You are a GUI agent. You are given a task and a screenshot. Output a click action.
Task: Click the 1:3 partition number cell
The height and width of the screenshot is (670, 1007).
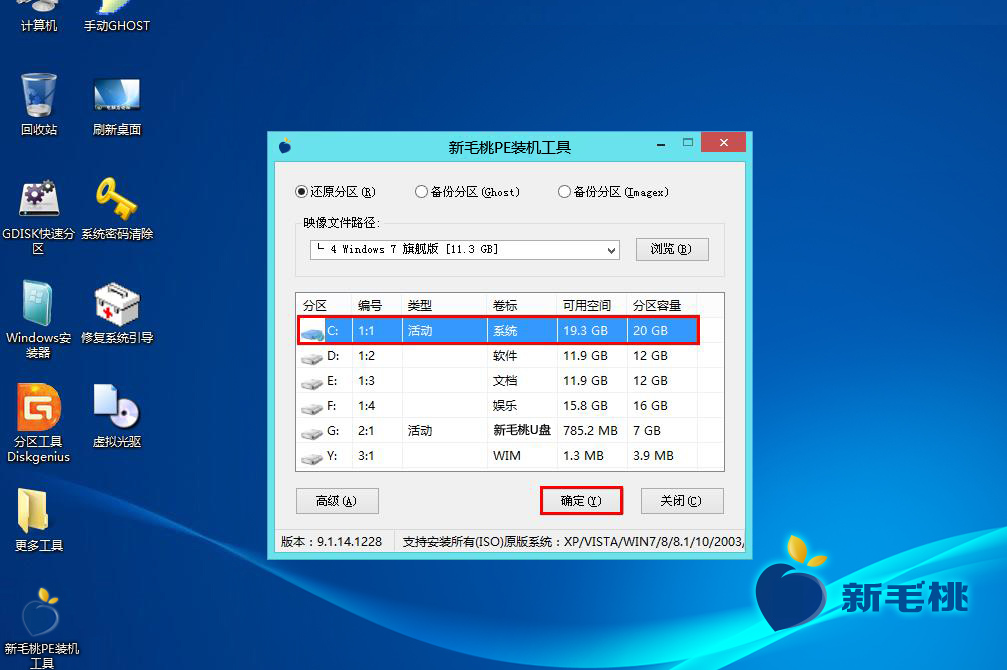click(x=366, y=381)
